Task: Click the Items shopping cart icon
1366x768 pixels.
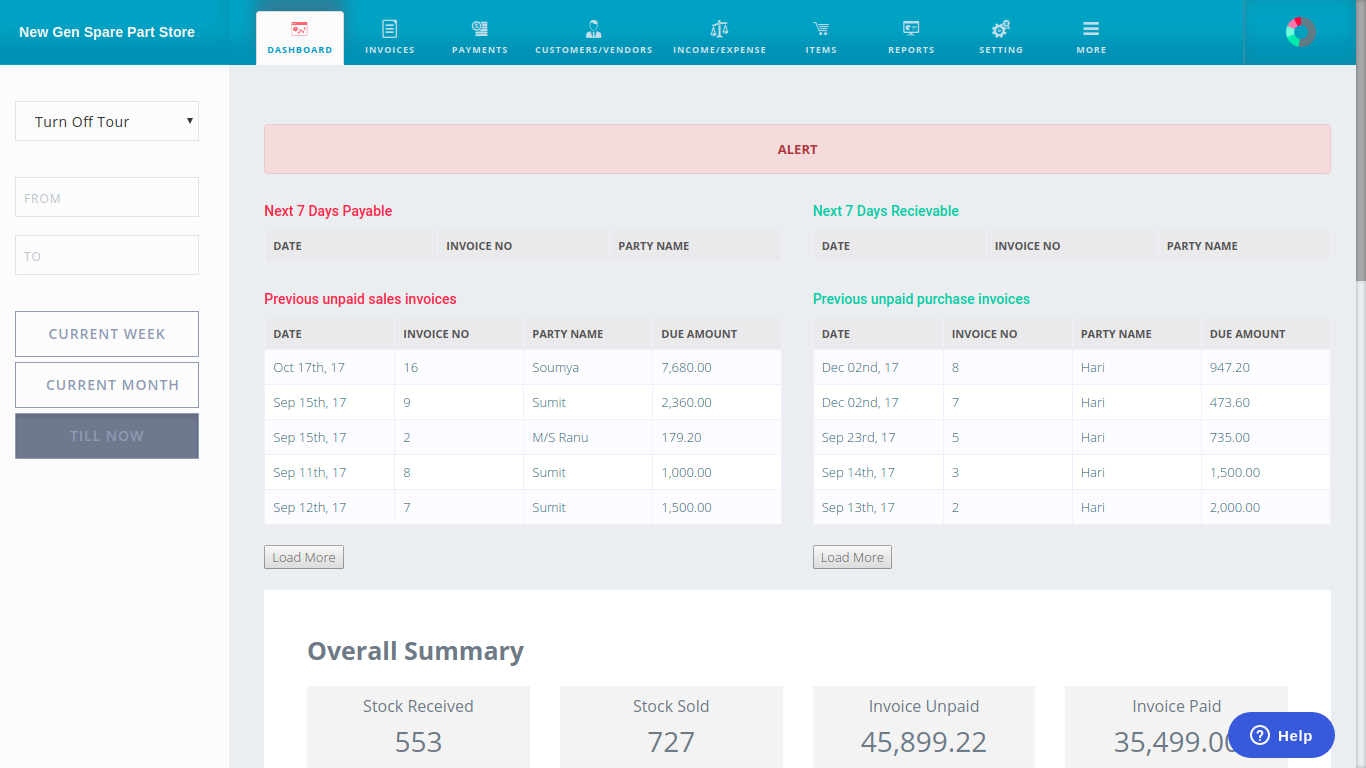Action: pos(821,29)
